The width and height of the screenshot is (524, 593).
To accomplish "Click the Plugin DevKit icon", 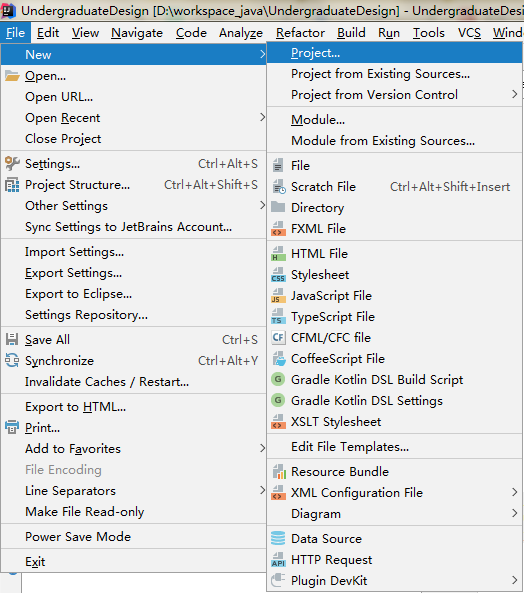I will coord(278,580).
